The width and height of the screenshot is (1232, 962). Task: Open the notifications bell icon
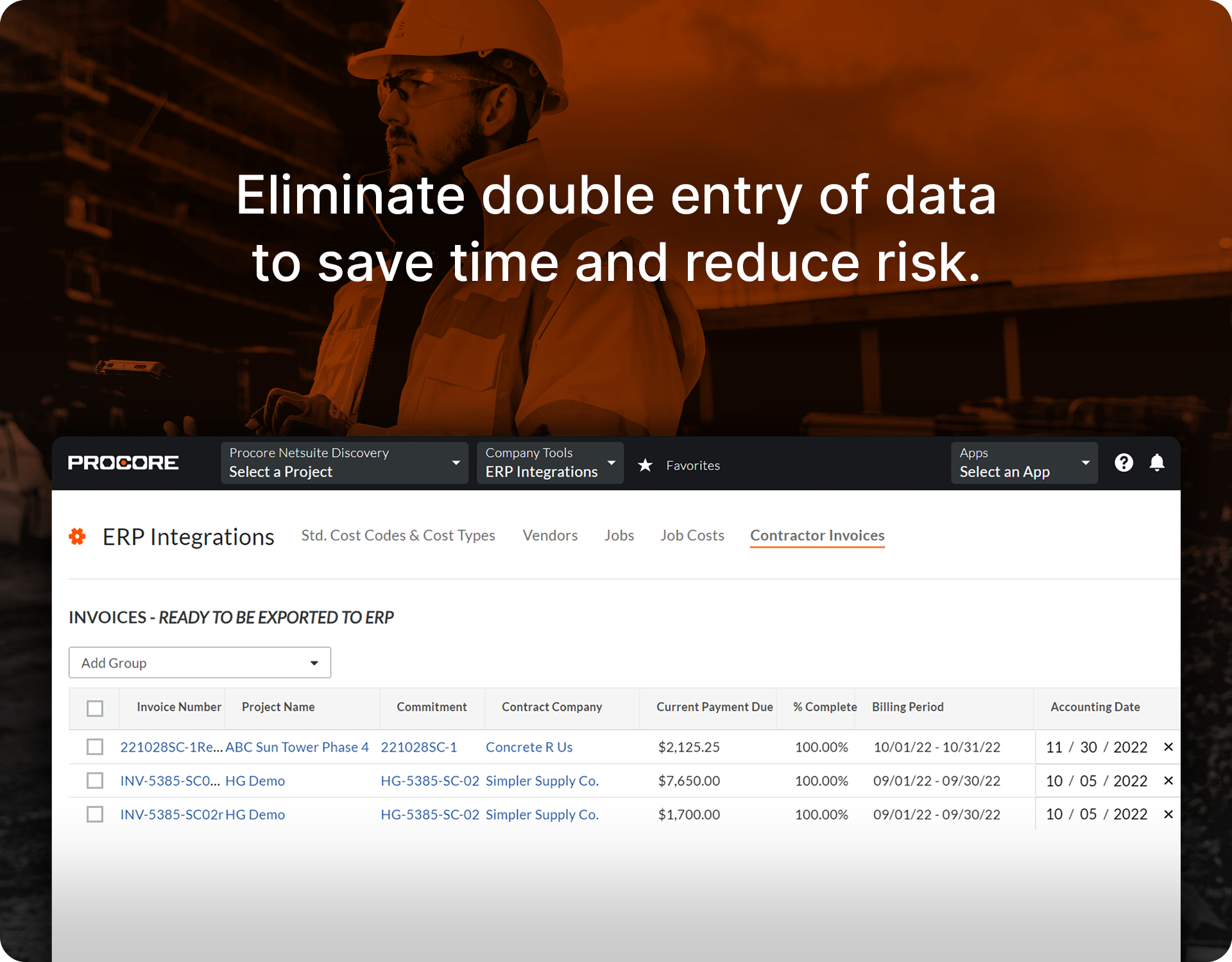click(x=1157, y=462)
